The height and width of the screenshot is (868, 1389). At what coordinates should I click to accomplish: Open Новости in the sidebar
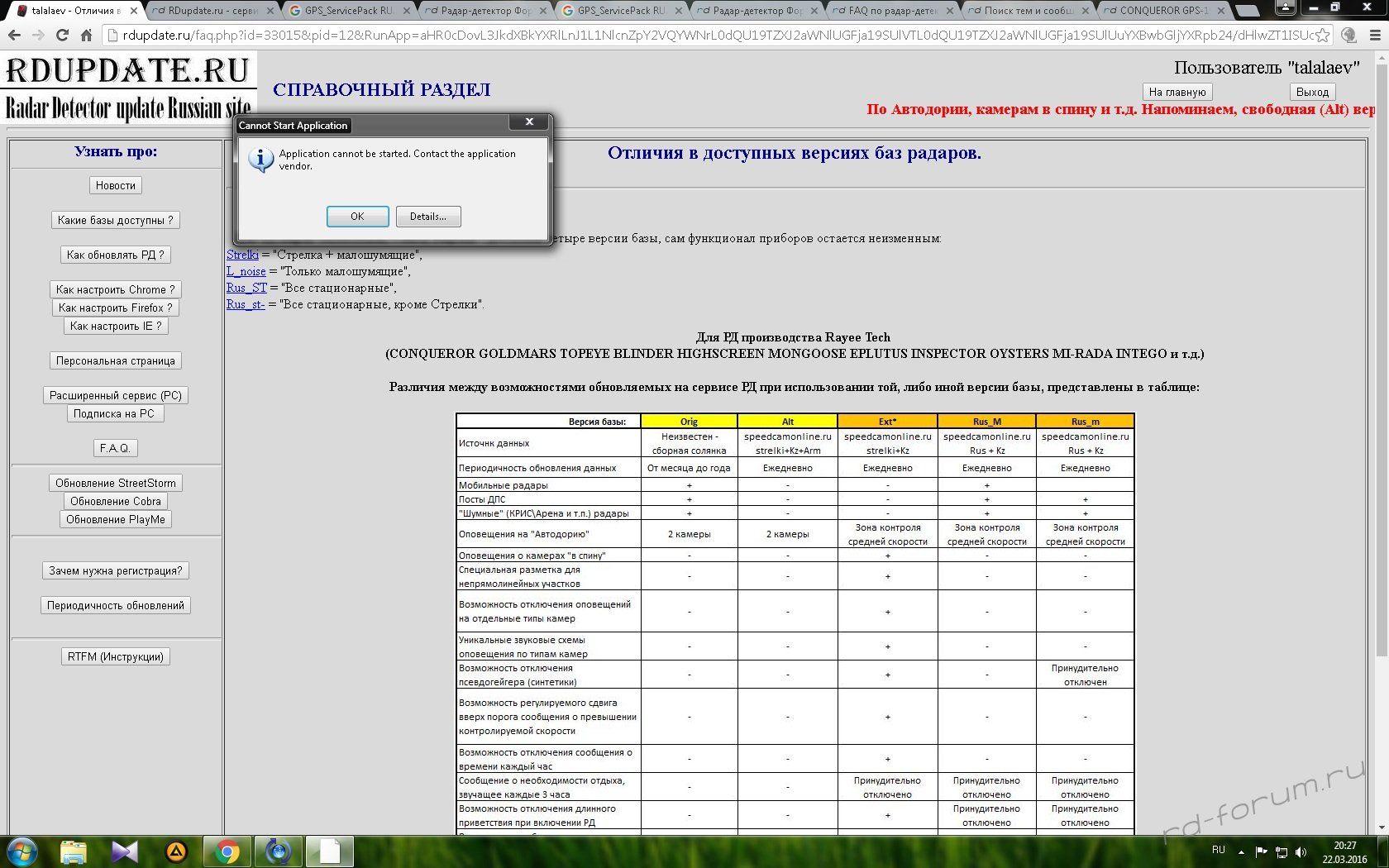[x=116, y=185]
